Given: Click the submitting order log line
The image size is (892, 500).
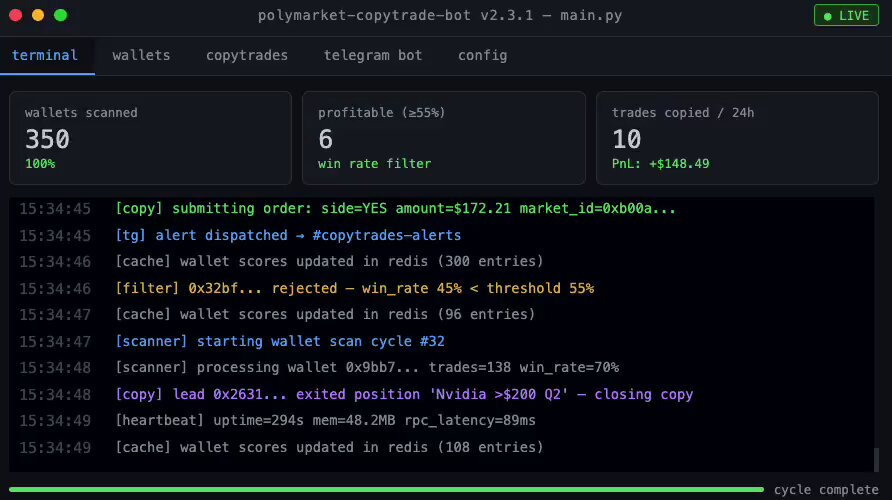Looking at the screenshot, I should click(x=395, y=209).
